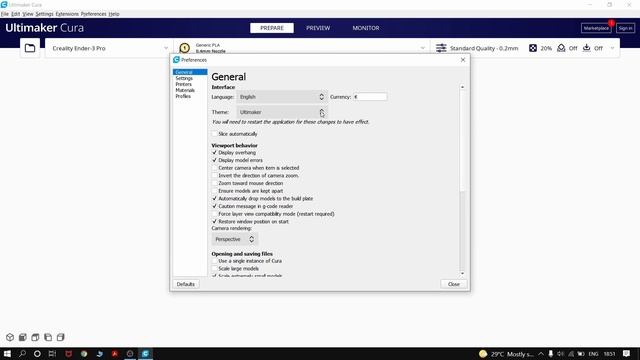Select left side view cube icon
Viewport: 640px width, 360px height.
click(48, 337)
